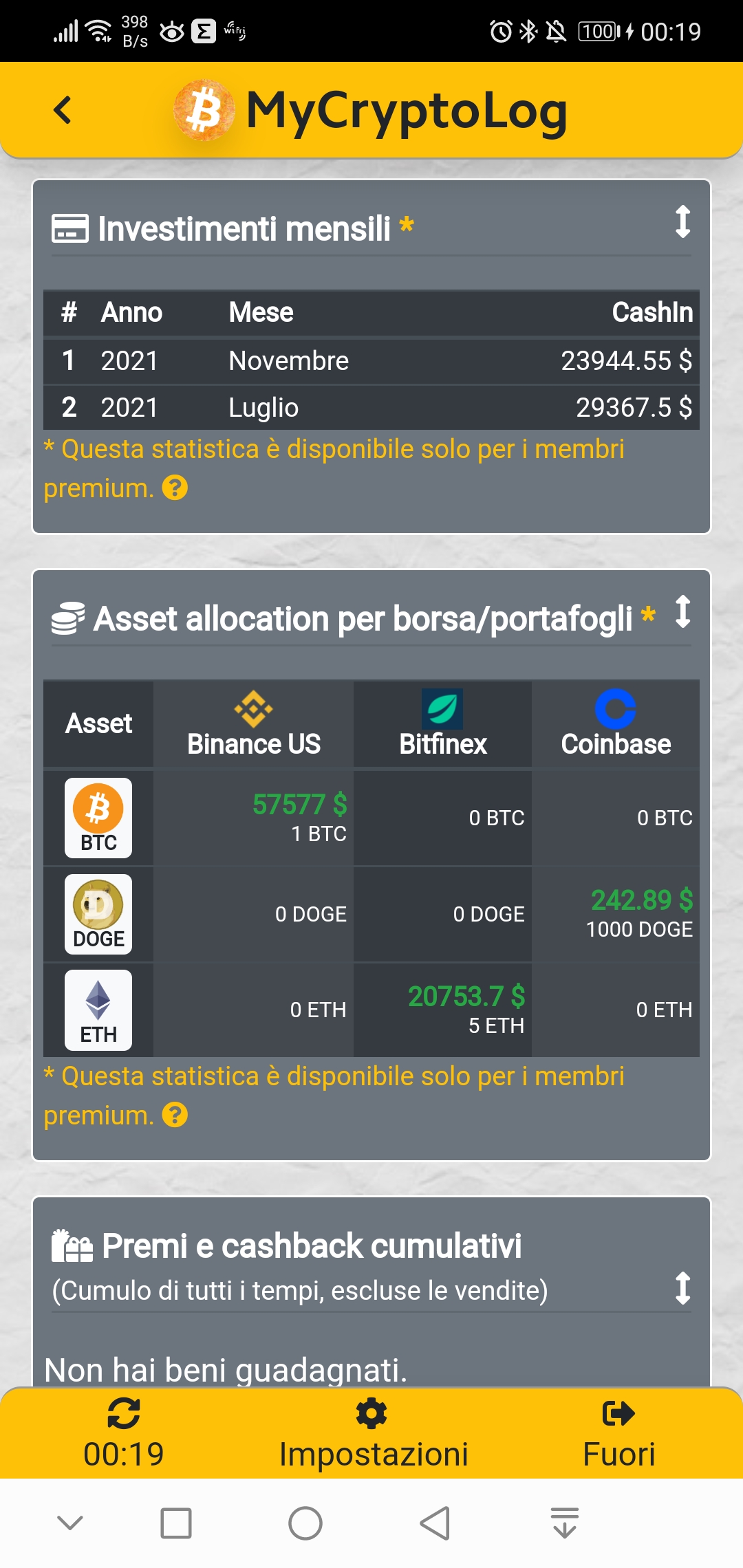Tap the Luglio 2021 investment row

pyautogui.click(x=371, y=408)
